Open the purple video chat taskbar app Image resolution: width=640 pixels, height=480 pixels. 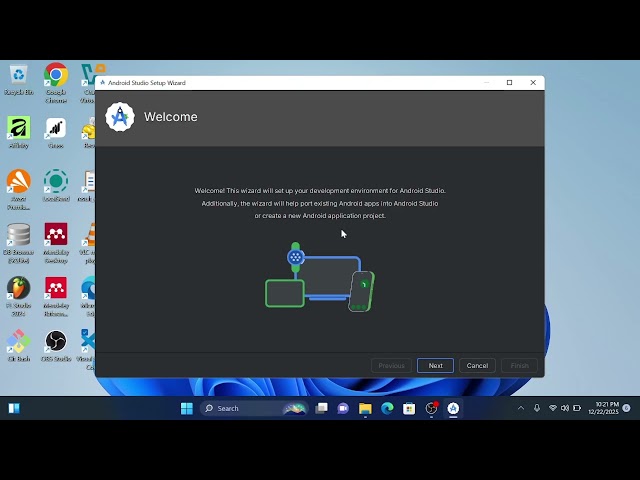coord(343,408)
